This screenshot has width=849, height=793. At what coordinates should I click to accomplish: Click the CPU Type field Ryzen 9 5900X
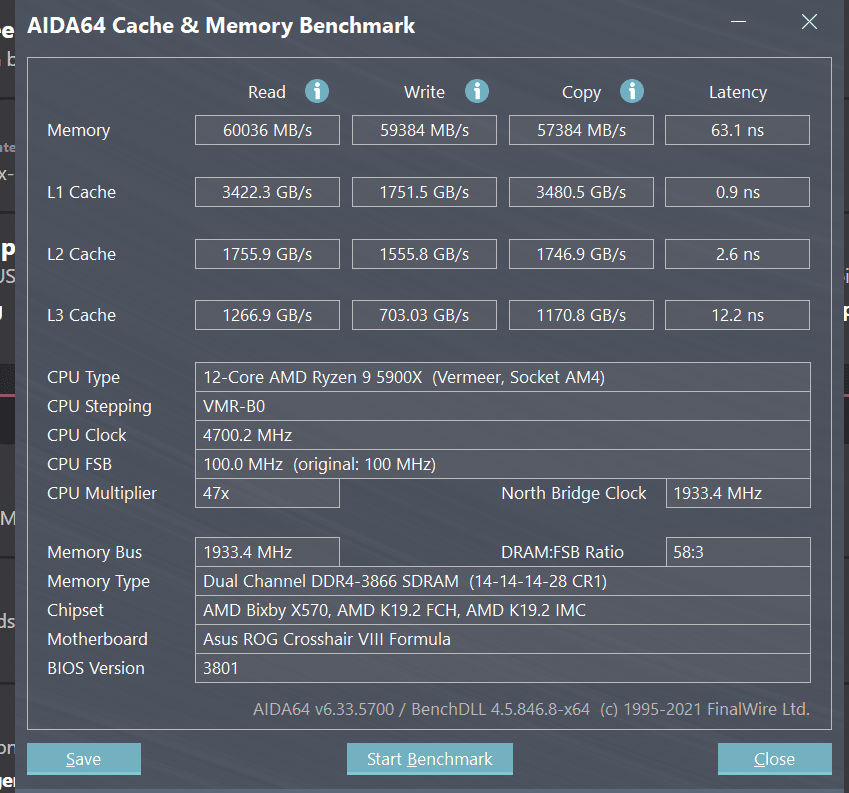click(503, 377)
